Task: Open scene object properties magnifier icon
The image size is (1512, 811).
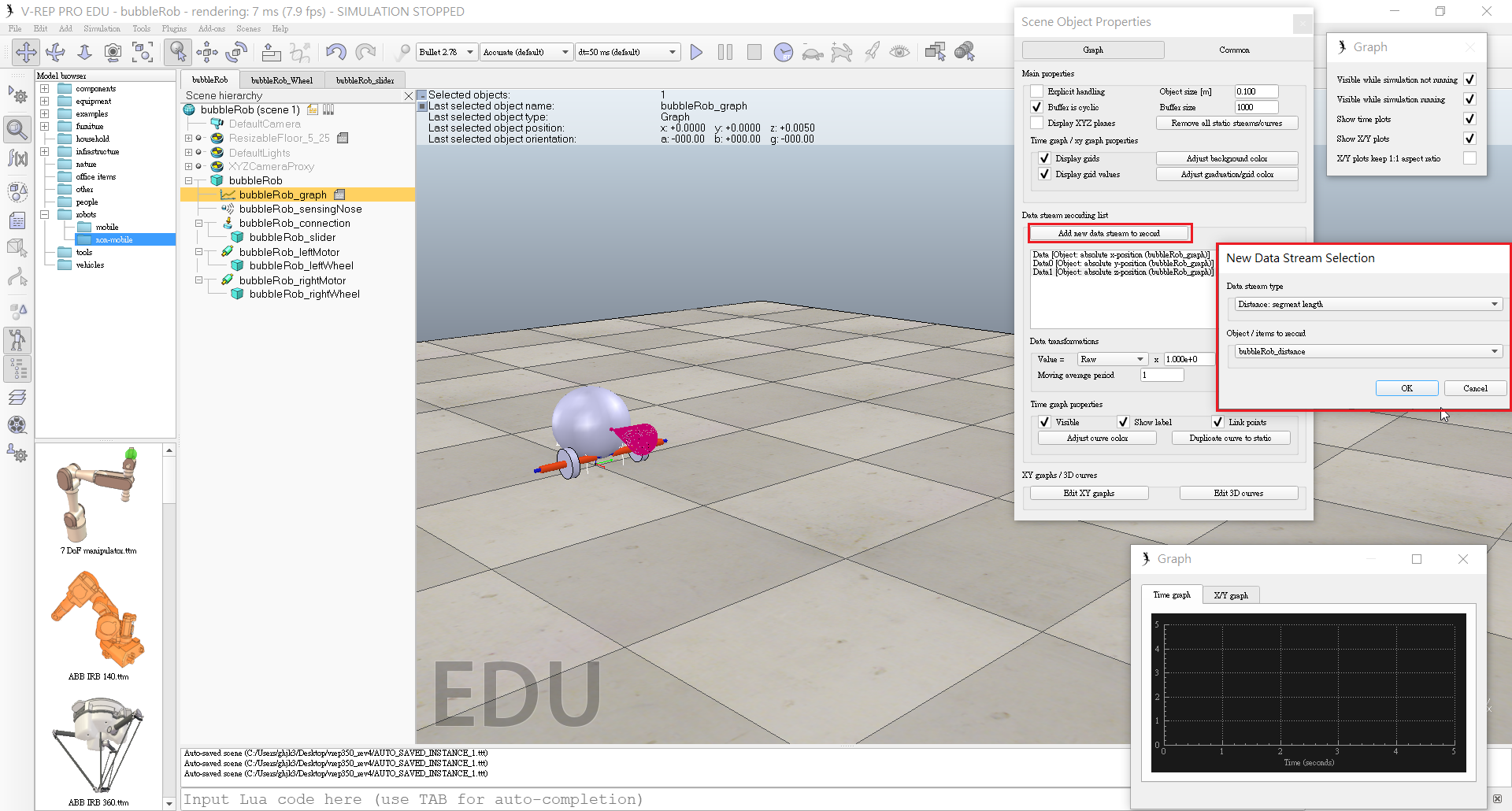Action: pyautogui.click(x=17, y=128)
